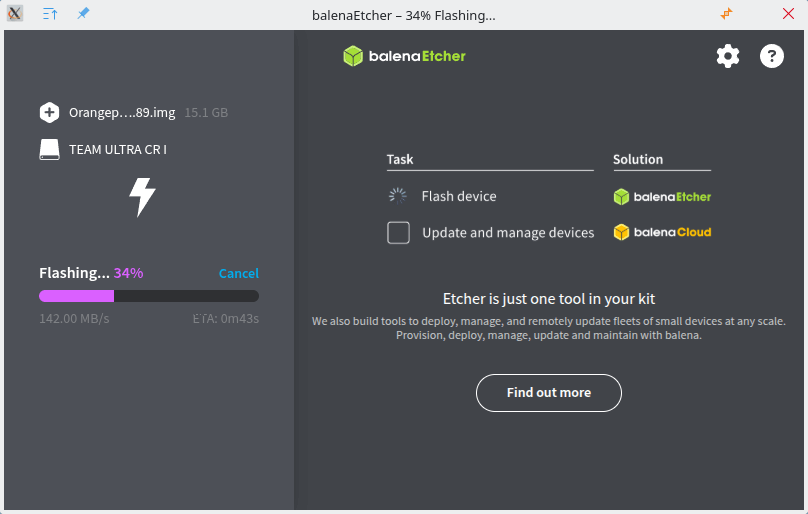Screen dimensions: 808x514
Task: Click the balenaCloud logo in the Solution column
Action: 662,232
